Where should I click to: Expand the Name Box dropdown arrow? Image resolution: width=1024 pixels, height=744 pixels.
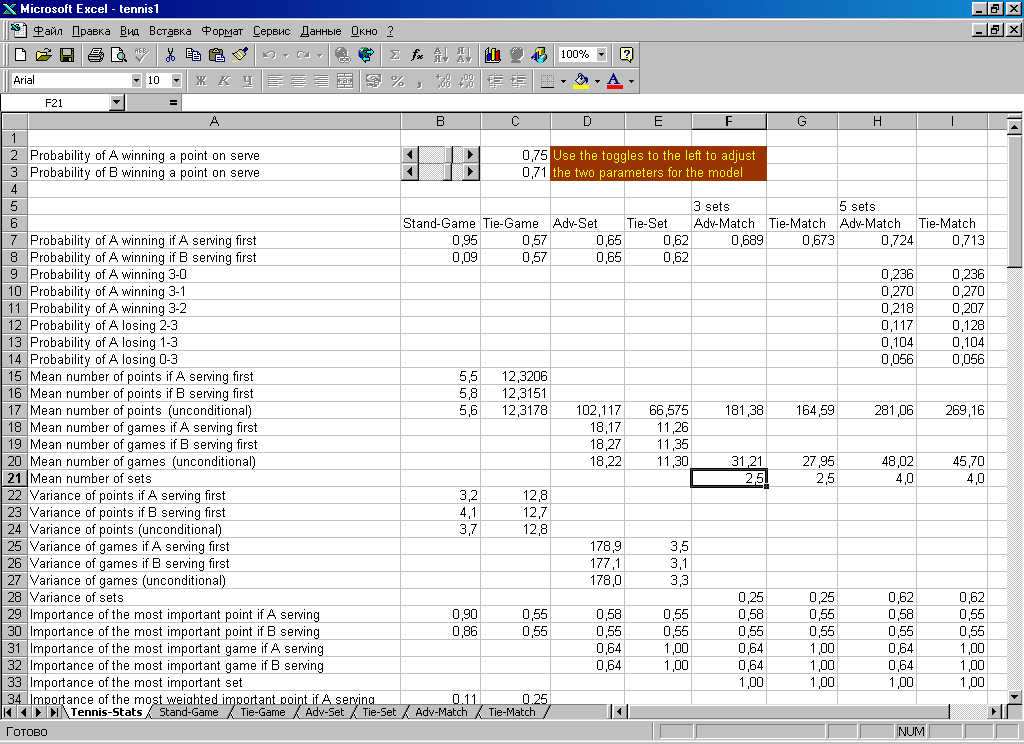click(x=116, y=103)
